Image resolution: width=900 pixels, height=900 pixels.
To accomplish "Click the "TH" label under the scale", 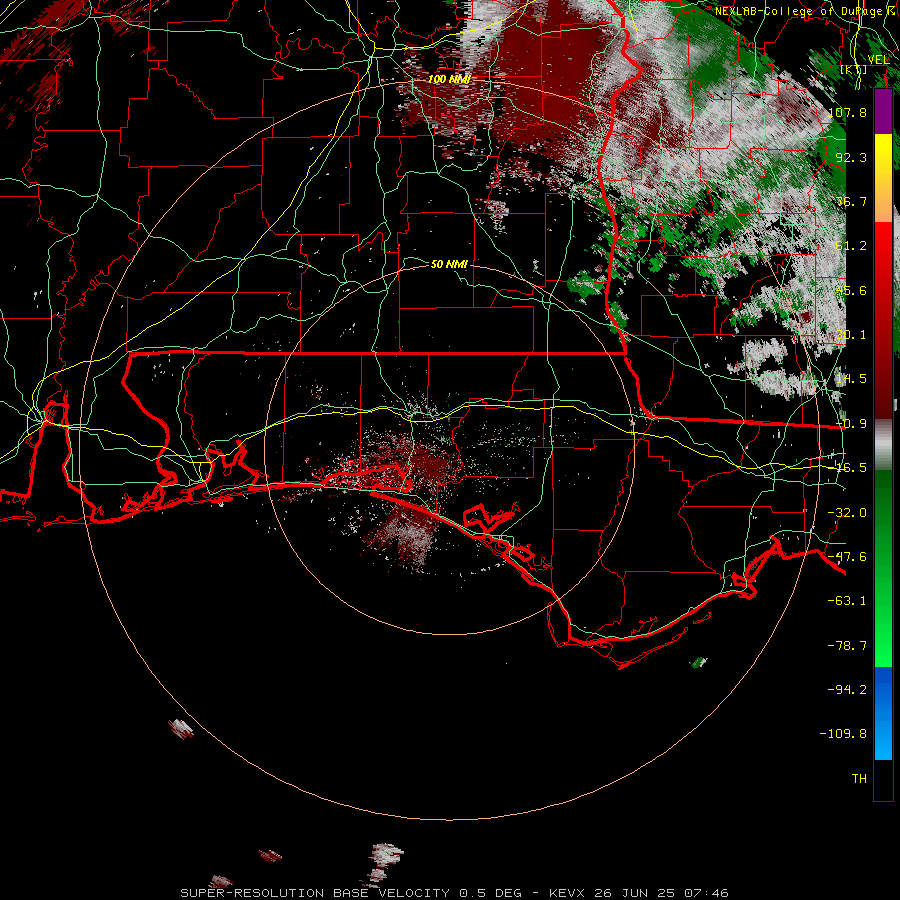I will tap(859, 779).
